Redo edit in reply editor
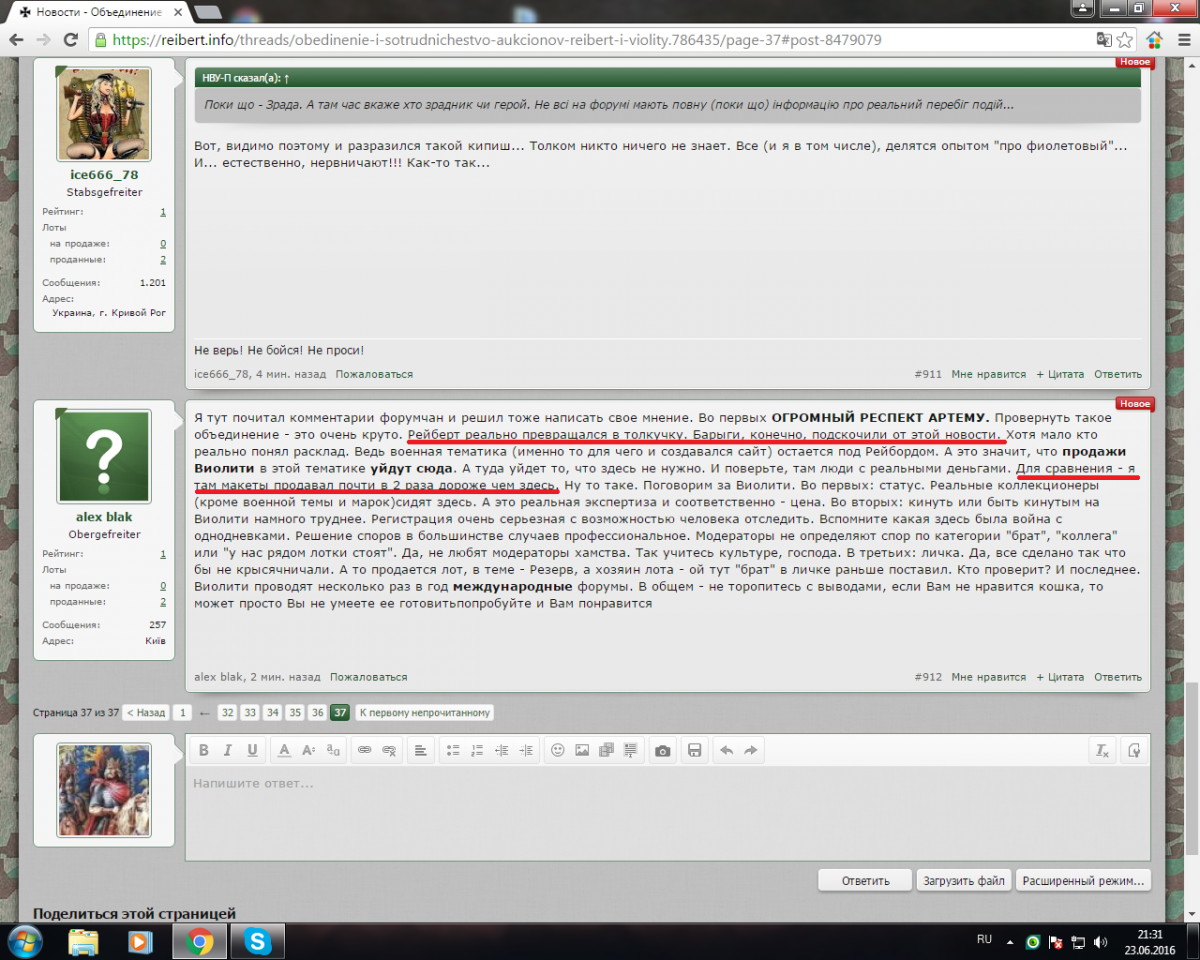The image size is (1200, 960). coord(751,750)
